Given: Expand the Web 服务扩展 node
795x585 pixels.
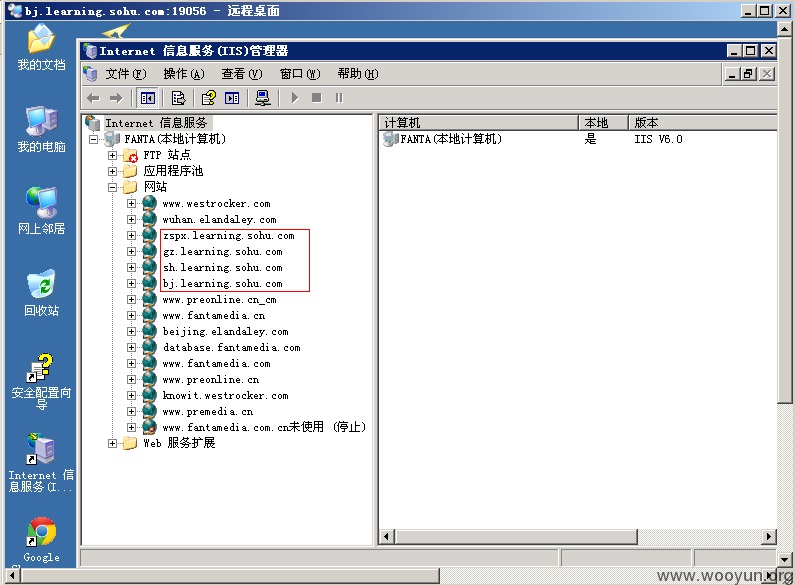Looking at the screenshot, I should [x=113, y=444].
